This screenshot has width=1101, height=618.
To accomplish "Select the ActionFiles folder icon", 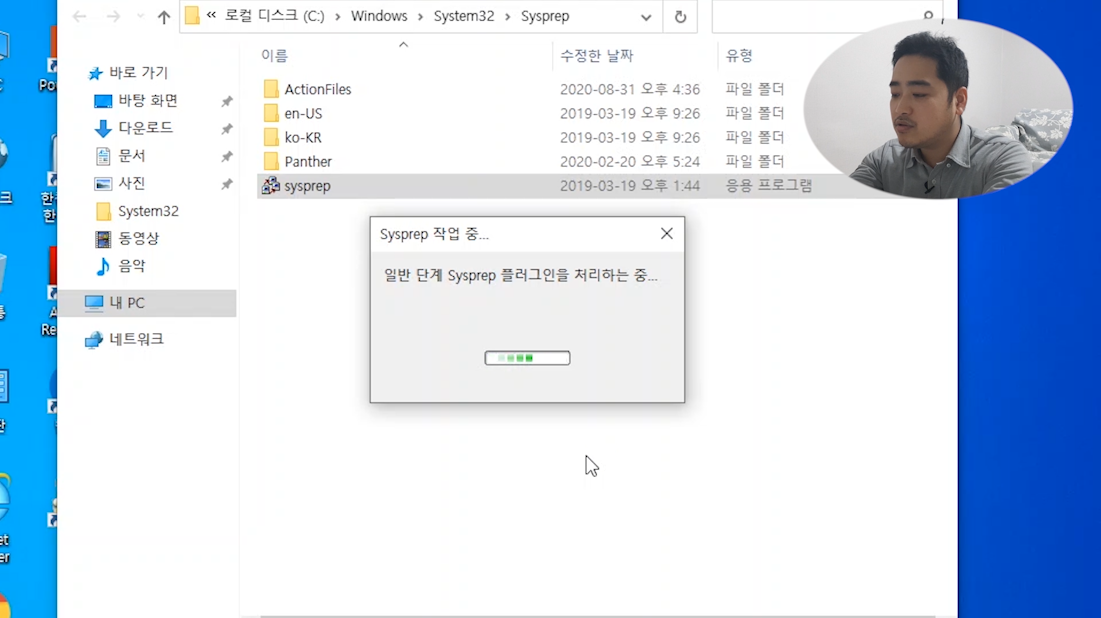I will [271, 88].
